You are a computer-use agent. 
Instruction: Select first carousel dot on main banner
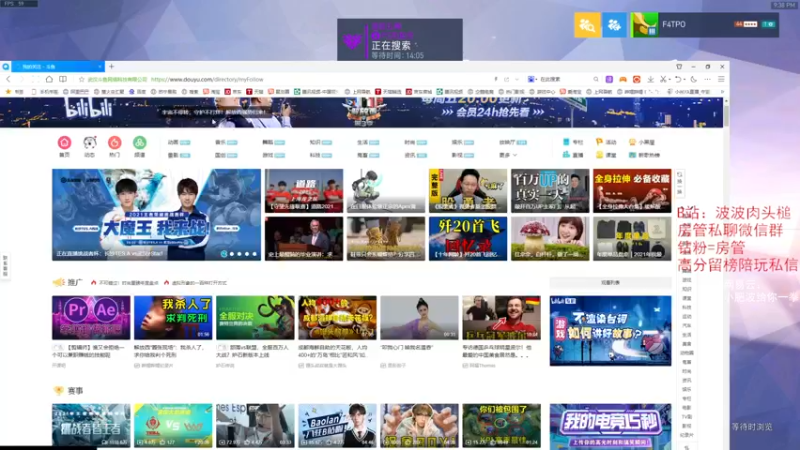(x=224, y=254)
